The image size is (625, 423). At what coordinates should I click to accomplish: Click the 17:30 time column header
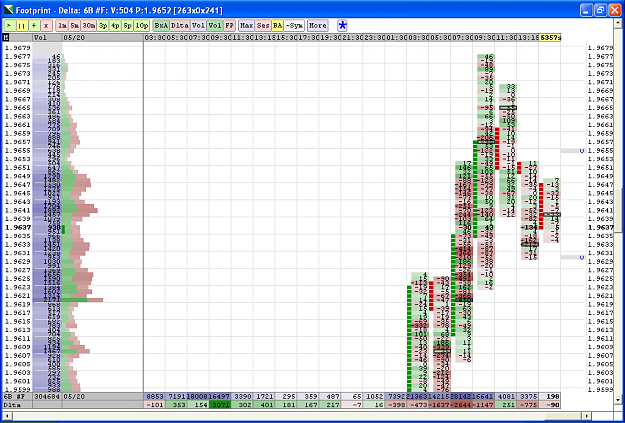(x=307, y=37)
